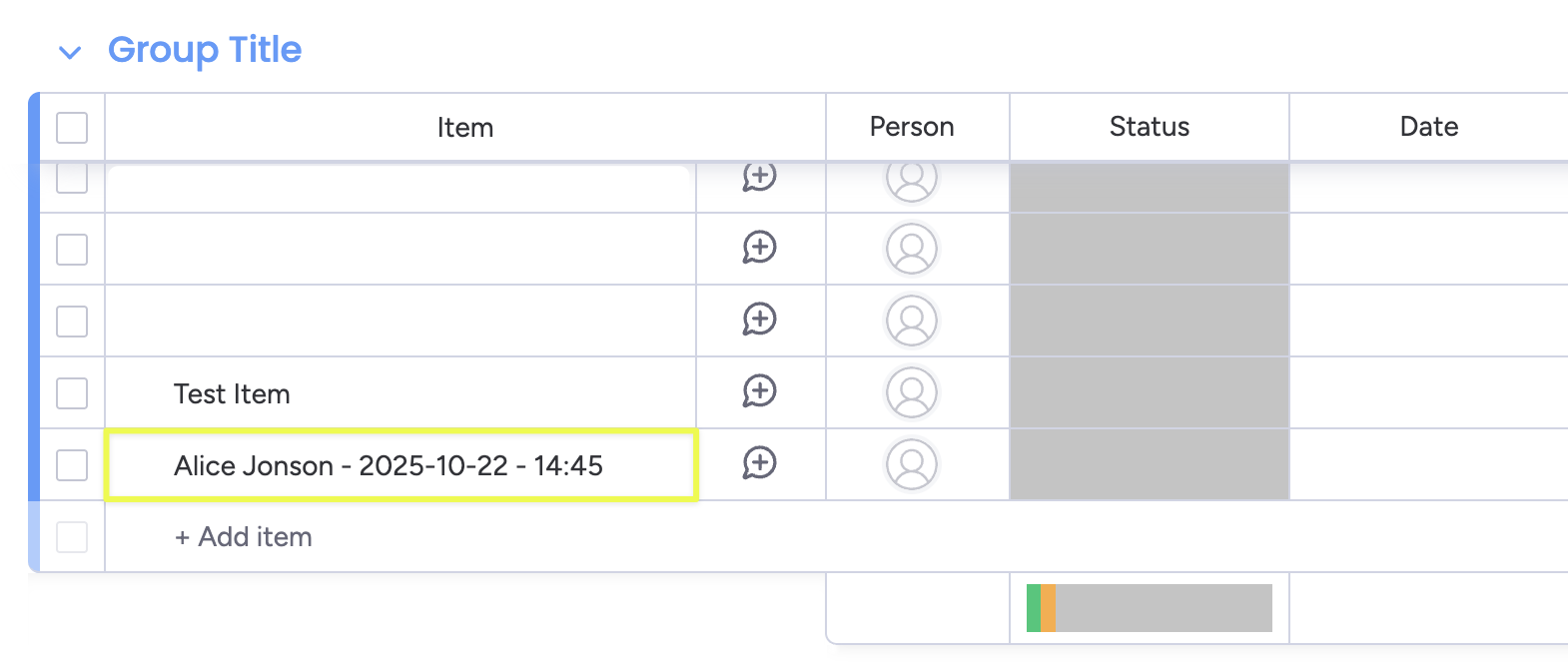Assign person to Test Item row
This screenshot has width=1568, height=671.
911,392
